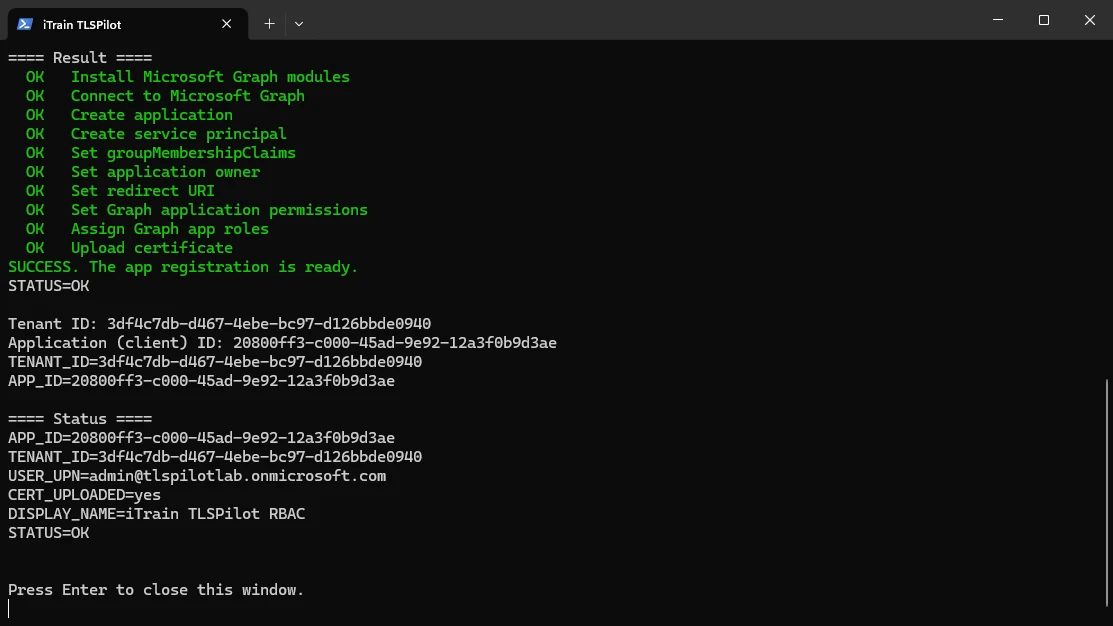Click 'Press Enter to close this window.' text

pyautogui.click(x=155, y=590)
